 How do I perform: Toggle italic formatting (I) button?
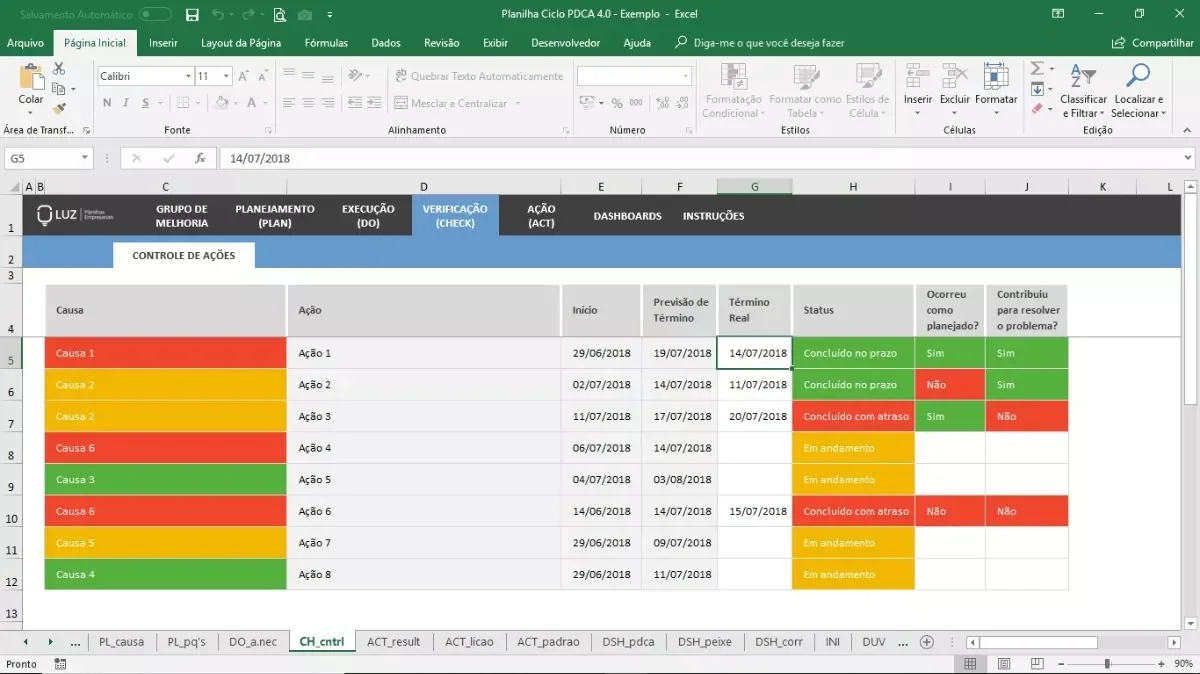point(126,103)
